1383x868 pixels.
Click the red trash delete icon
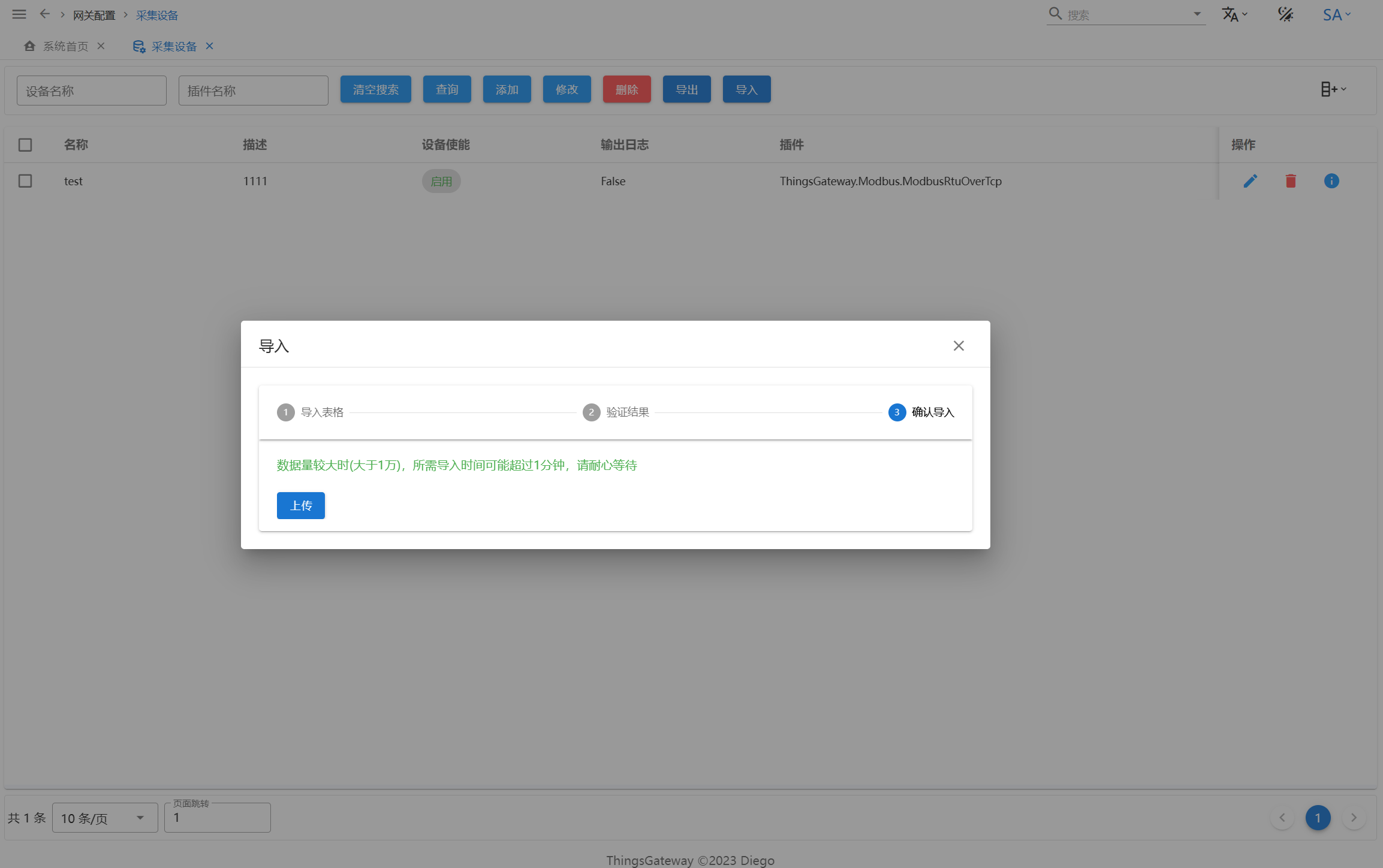tap(1291, 181)
